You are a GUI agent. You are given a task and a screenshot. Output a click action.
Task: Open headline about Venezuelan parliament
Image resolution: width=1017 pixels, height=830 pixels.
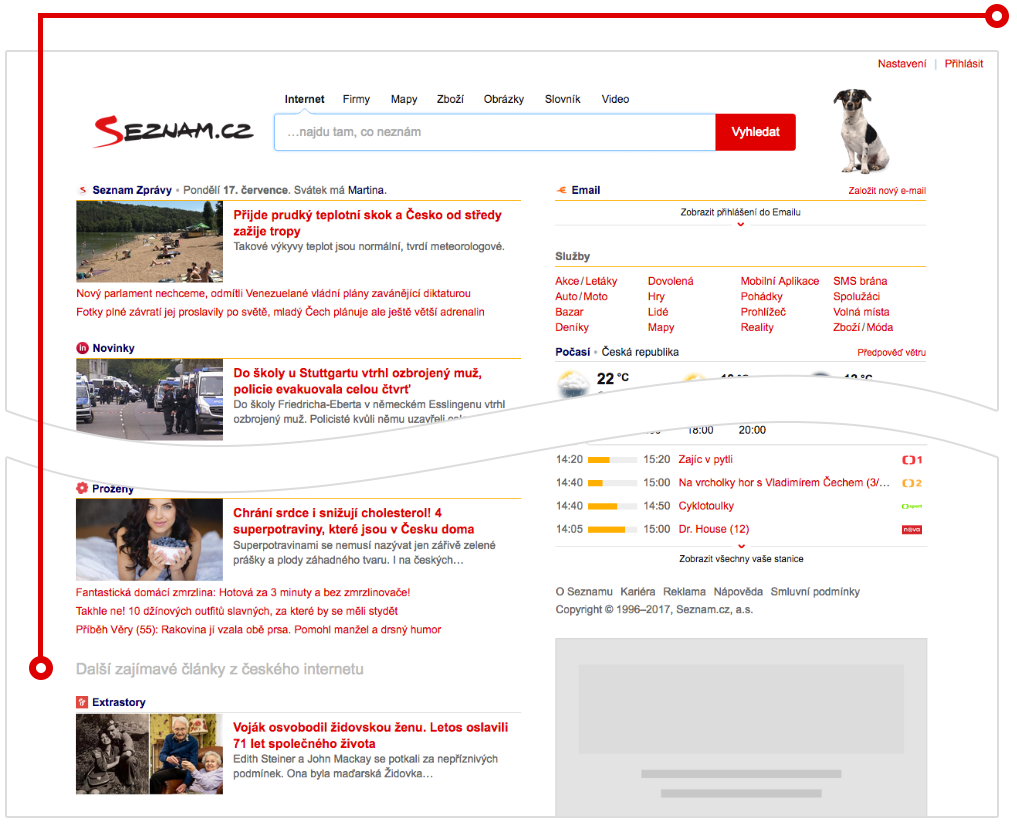pyautogui.click(x=274, y=294)
